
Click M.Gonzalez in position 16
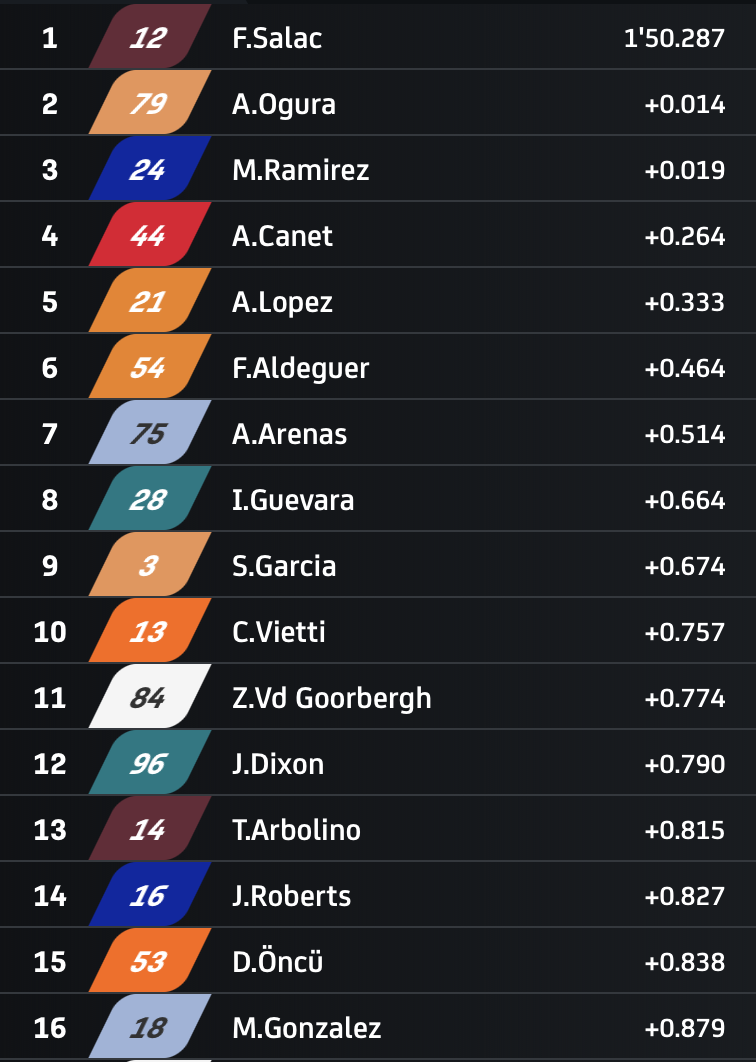306,1028
